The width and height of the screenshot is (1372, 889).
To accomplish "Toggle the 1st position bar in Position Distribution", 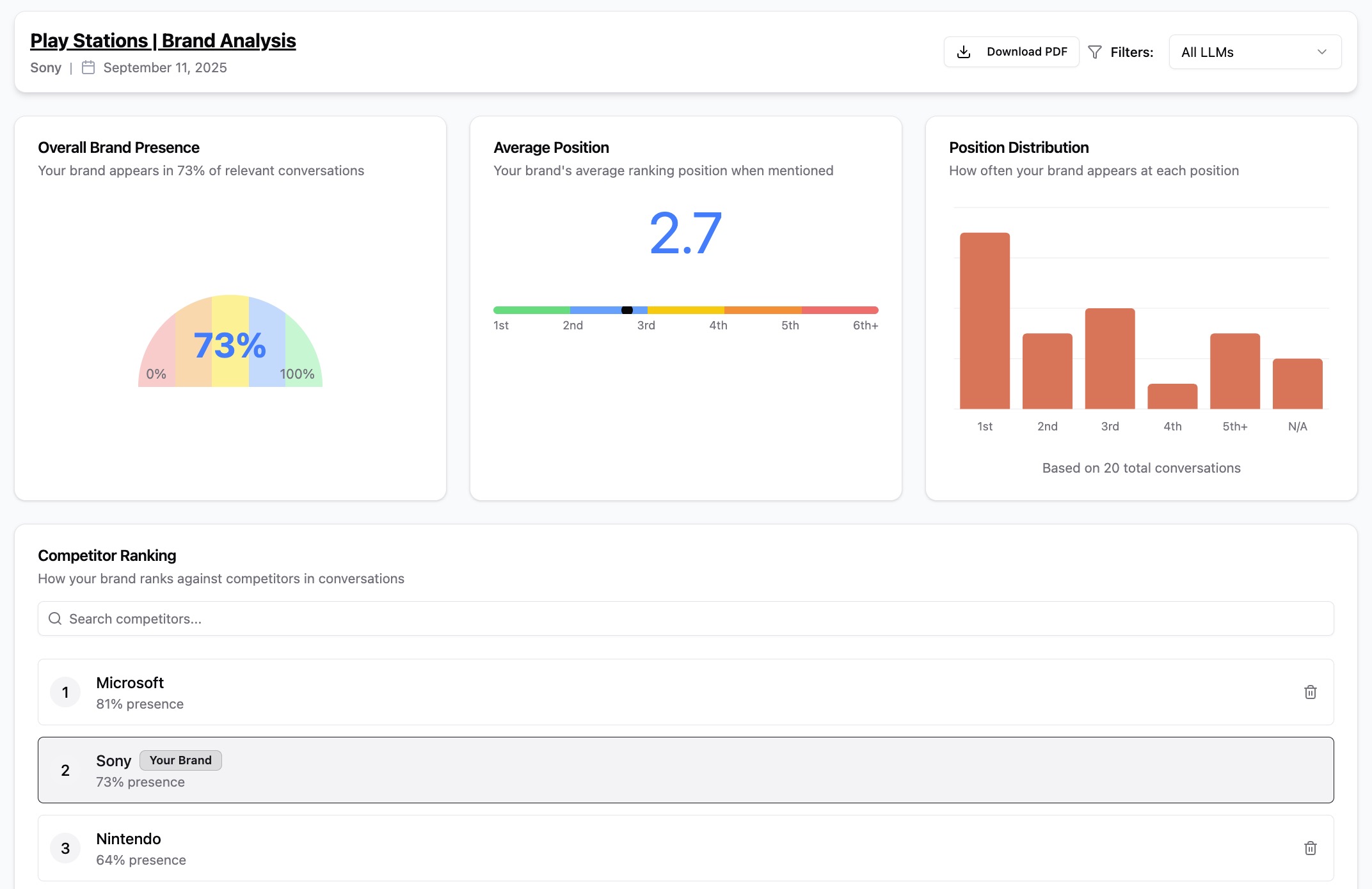I will point(984,320).
